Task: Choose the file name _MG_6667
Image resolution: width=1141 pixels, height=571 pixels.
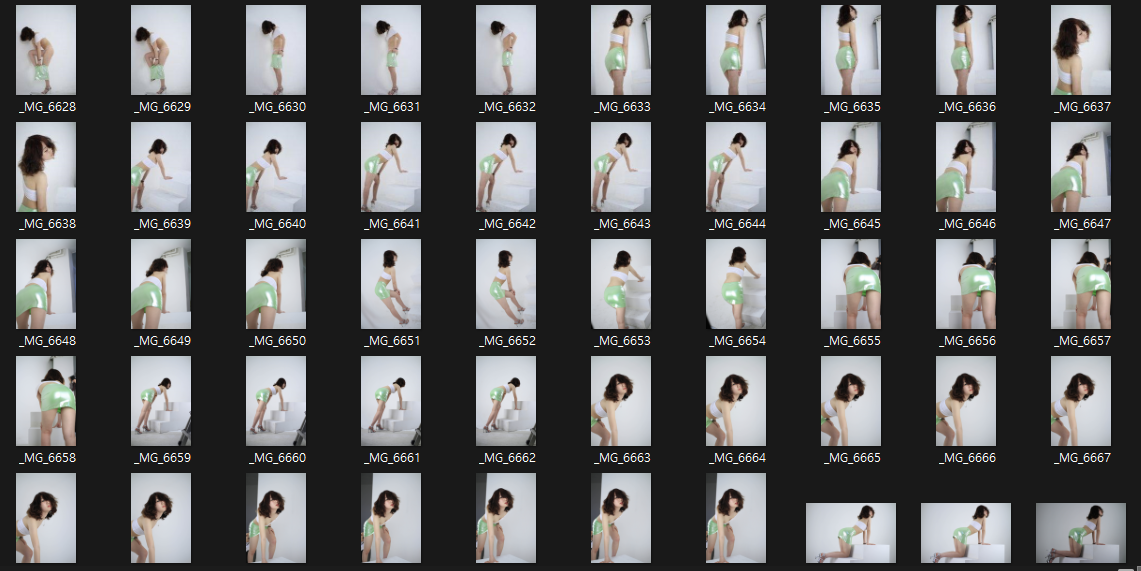Action: 1082,458
